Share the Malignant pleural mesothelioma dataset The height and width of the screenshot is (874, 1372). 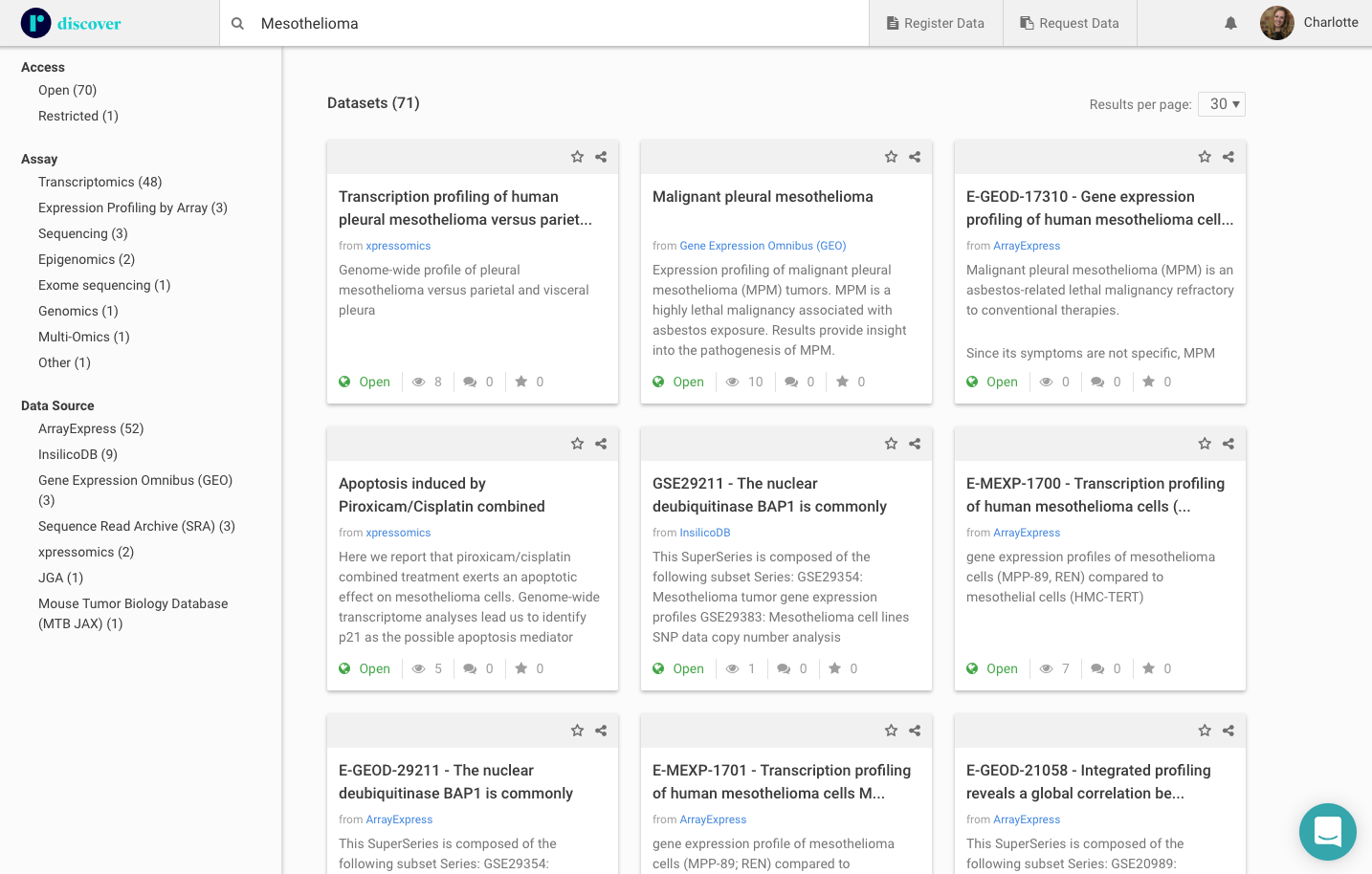point(915,157)
